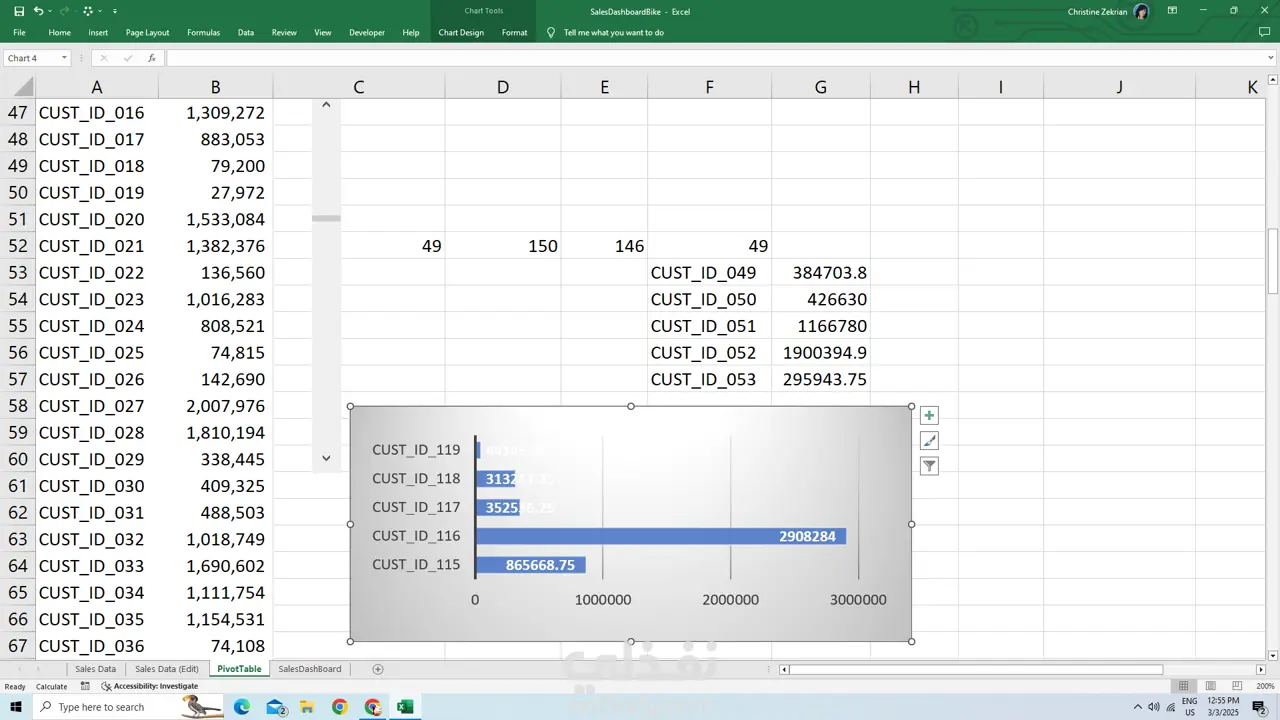This screenshot has width=1280, height=720.
Task: Switch to the View tab
Action: pos(323,32)
